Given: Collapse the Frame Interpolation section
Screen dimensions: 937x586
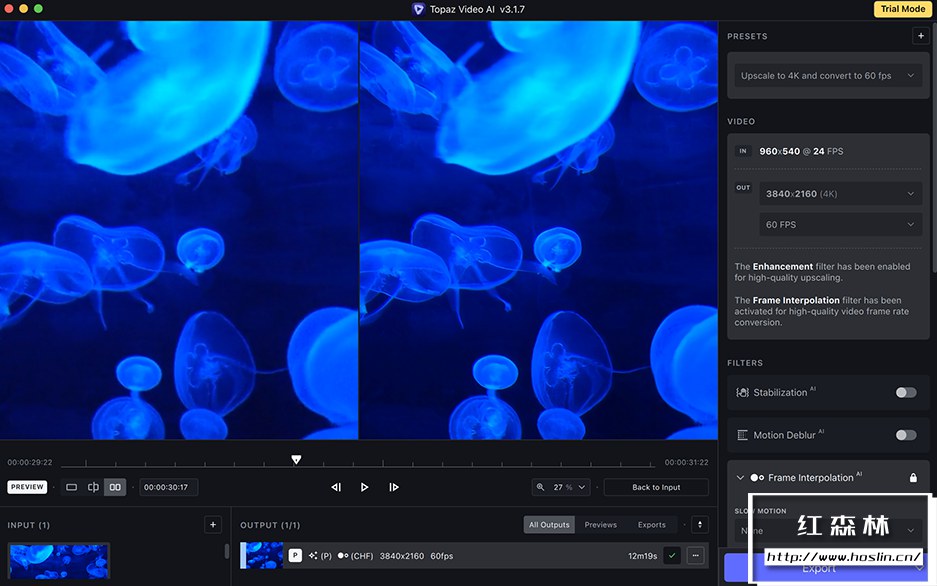Looking at the screenshot, I should point(741,478).
